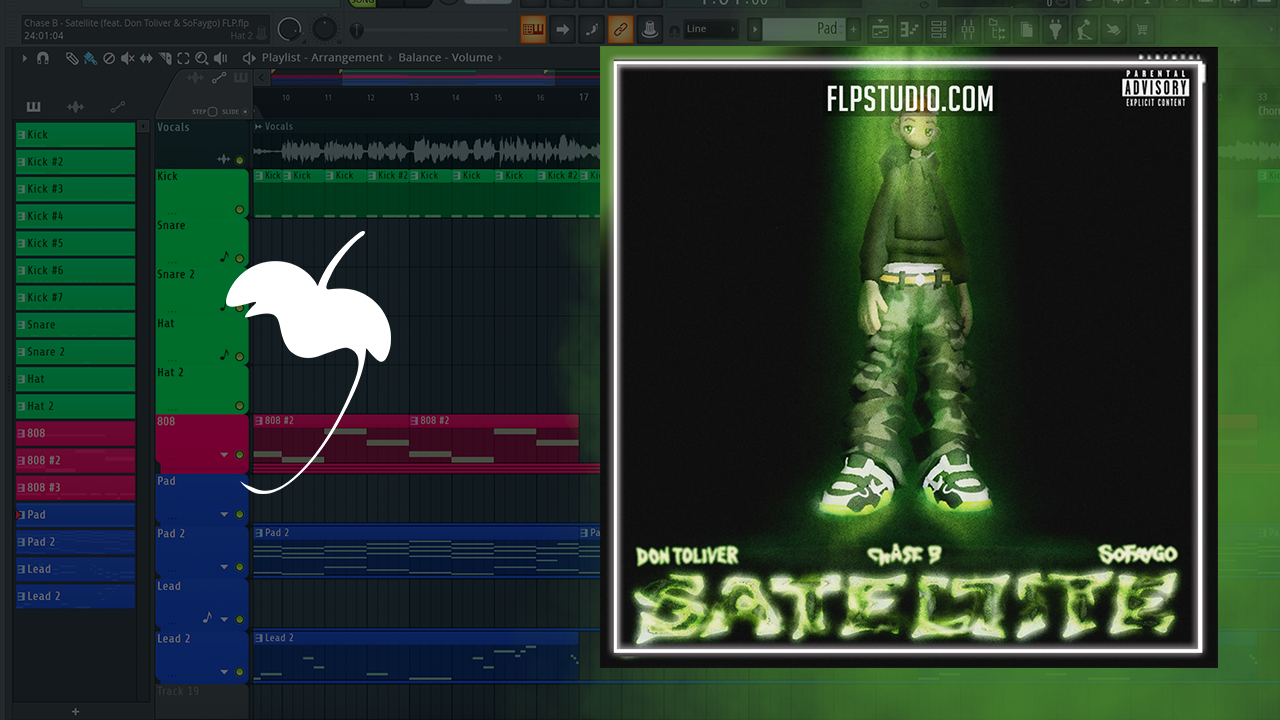Select the Zoom magnifier tool
The image size is (1280, 720).
(202, 58)
